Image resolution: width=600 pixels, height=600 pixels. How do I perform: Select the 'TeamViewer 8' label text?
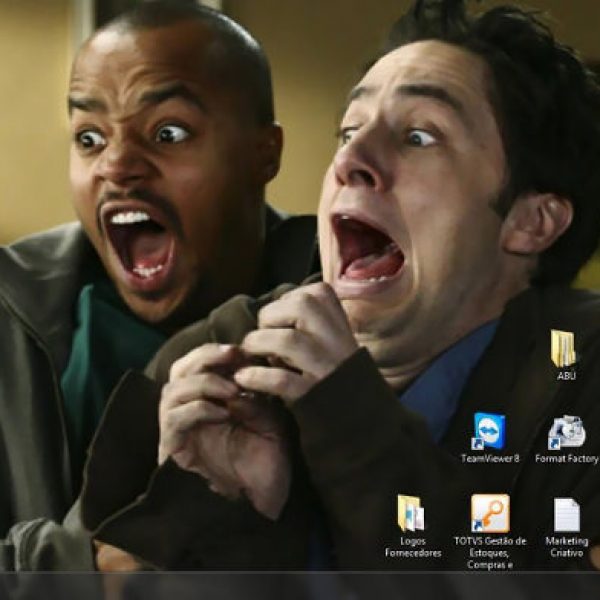pos(490,458)
